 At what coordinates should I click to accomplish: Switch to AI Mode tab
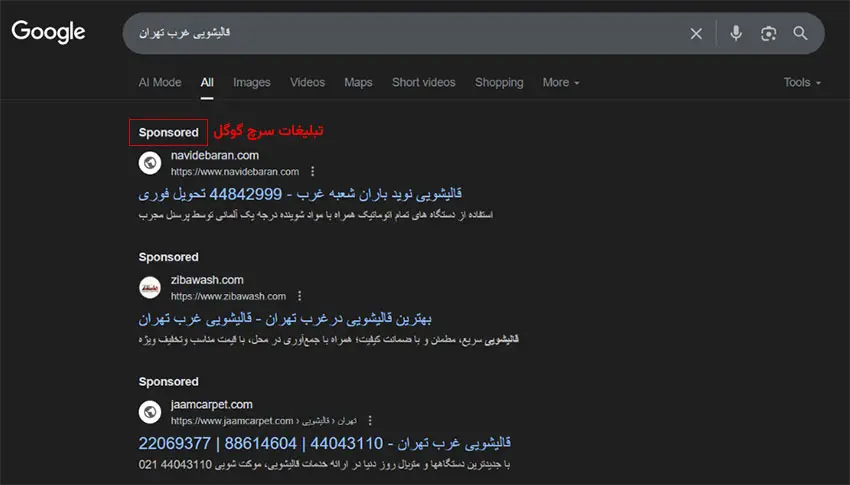point(160,82)
